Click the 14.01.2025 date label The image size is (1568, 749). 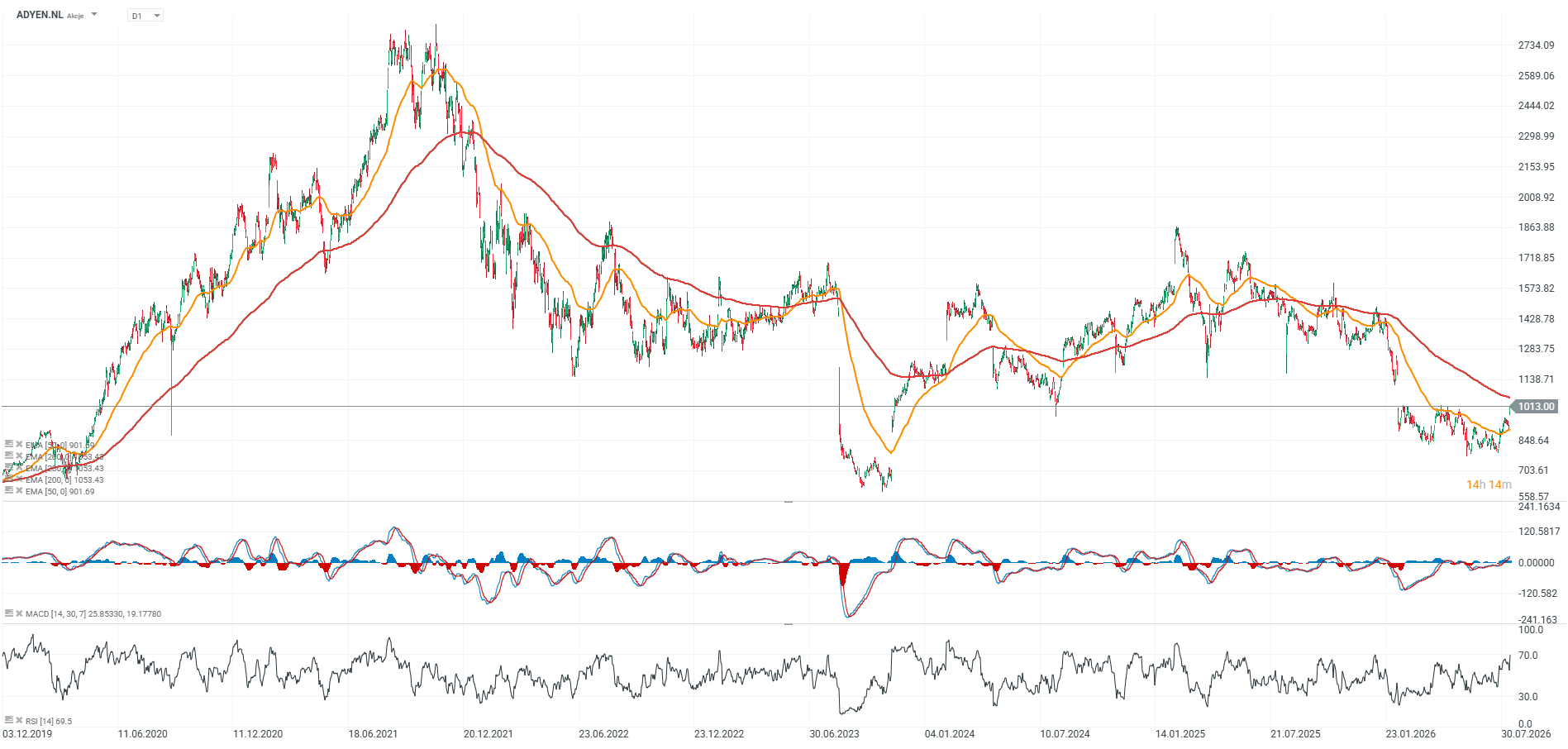[1180, 734]
